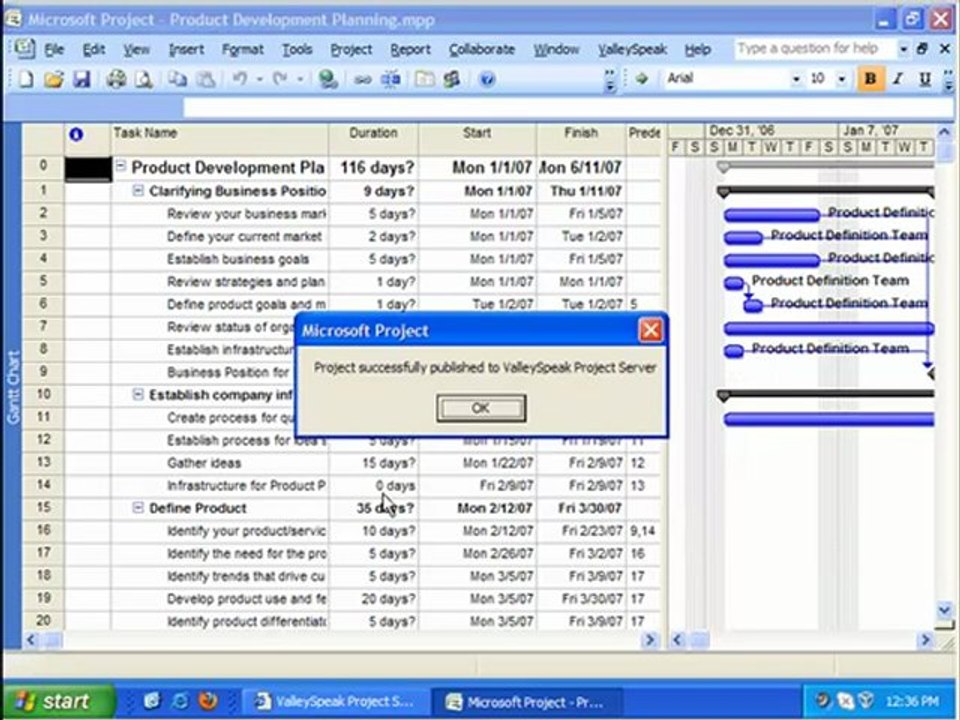This screenshot has width=960, height=720.
Task: Collapse the Clarifying Business Position group
Action: (x=138, y=191)
